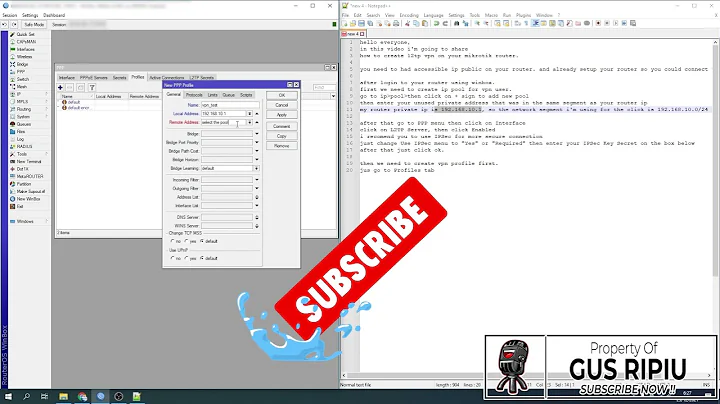This screenshot has height=404, width=720.
Task: Open Encoding menu in Notepad++
Action: 409,15
